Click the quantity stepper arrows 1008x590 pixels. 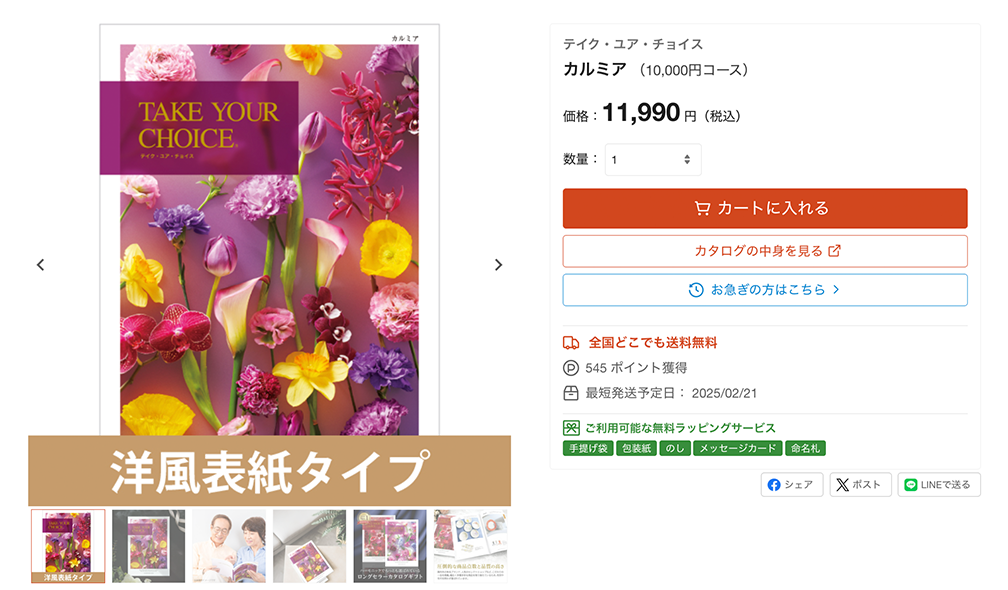(x=687, y=159)
